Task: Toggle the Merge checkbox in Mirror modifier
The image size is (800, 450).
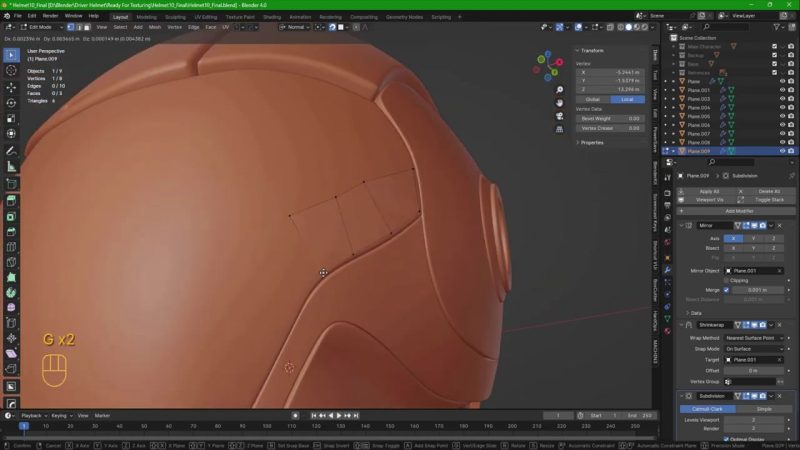Action: (x=727, y=290)
